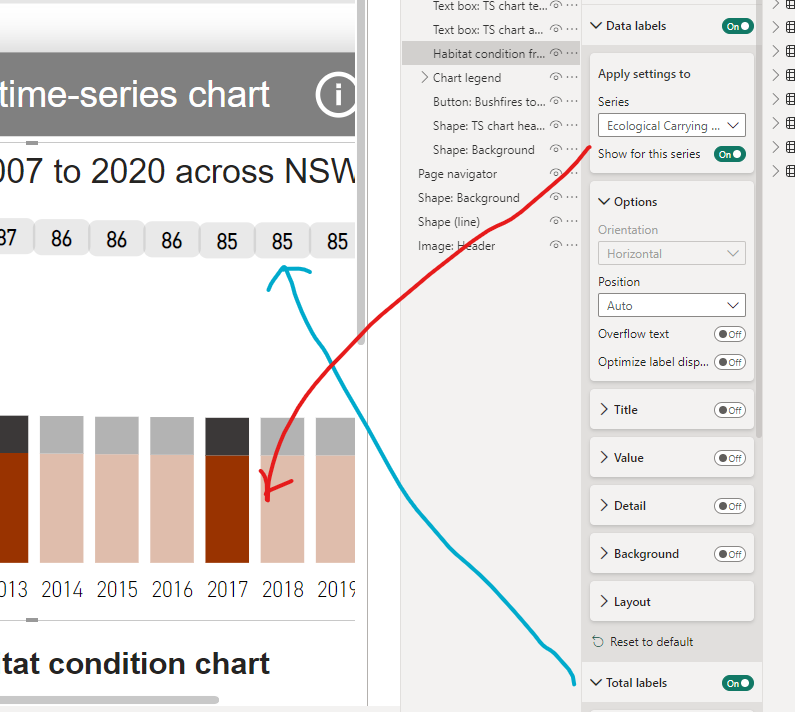Click the Reset to default icon
795x712 pixels.
tap(598, 642)
